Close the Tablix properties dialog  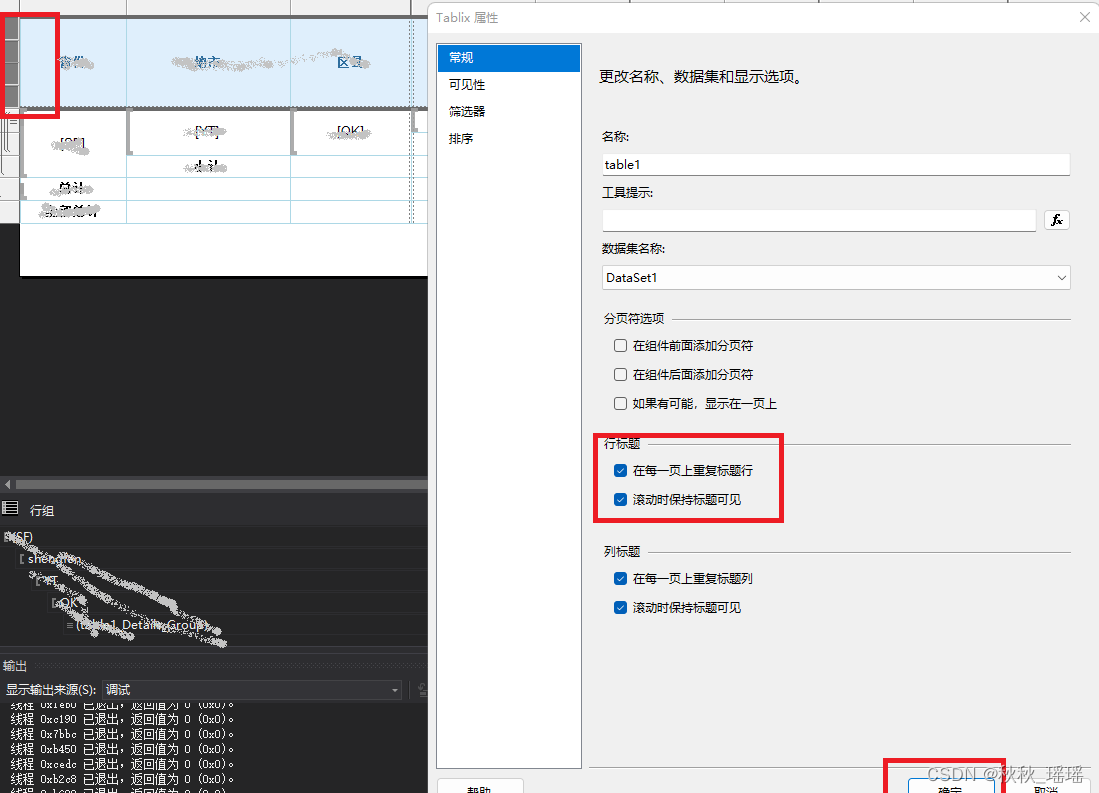1084,18
